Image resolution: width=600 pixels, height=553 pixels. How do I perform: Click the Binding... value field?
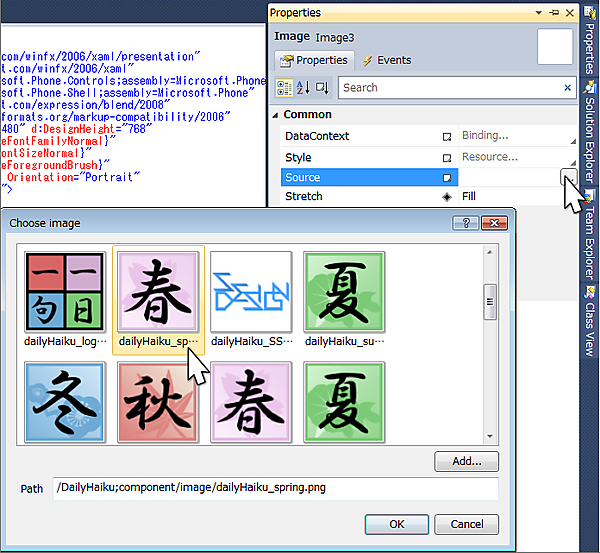518,135
